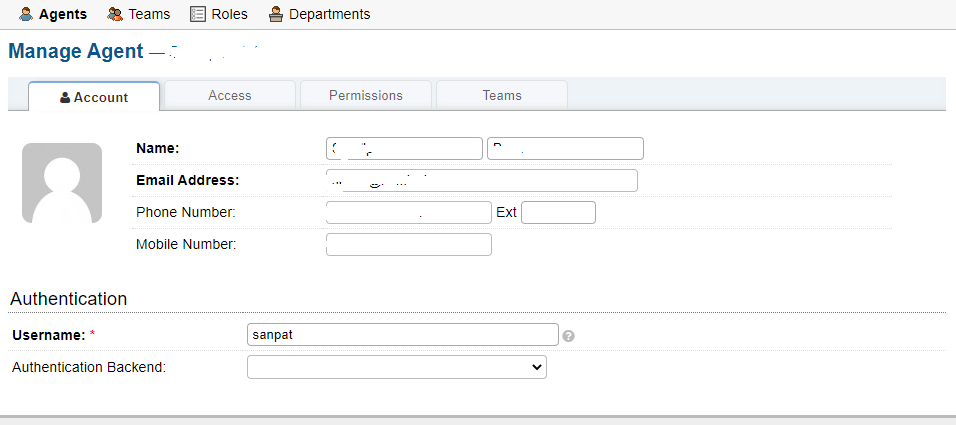
Task: Go to the Roles menu link
Action: (229, 14)
